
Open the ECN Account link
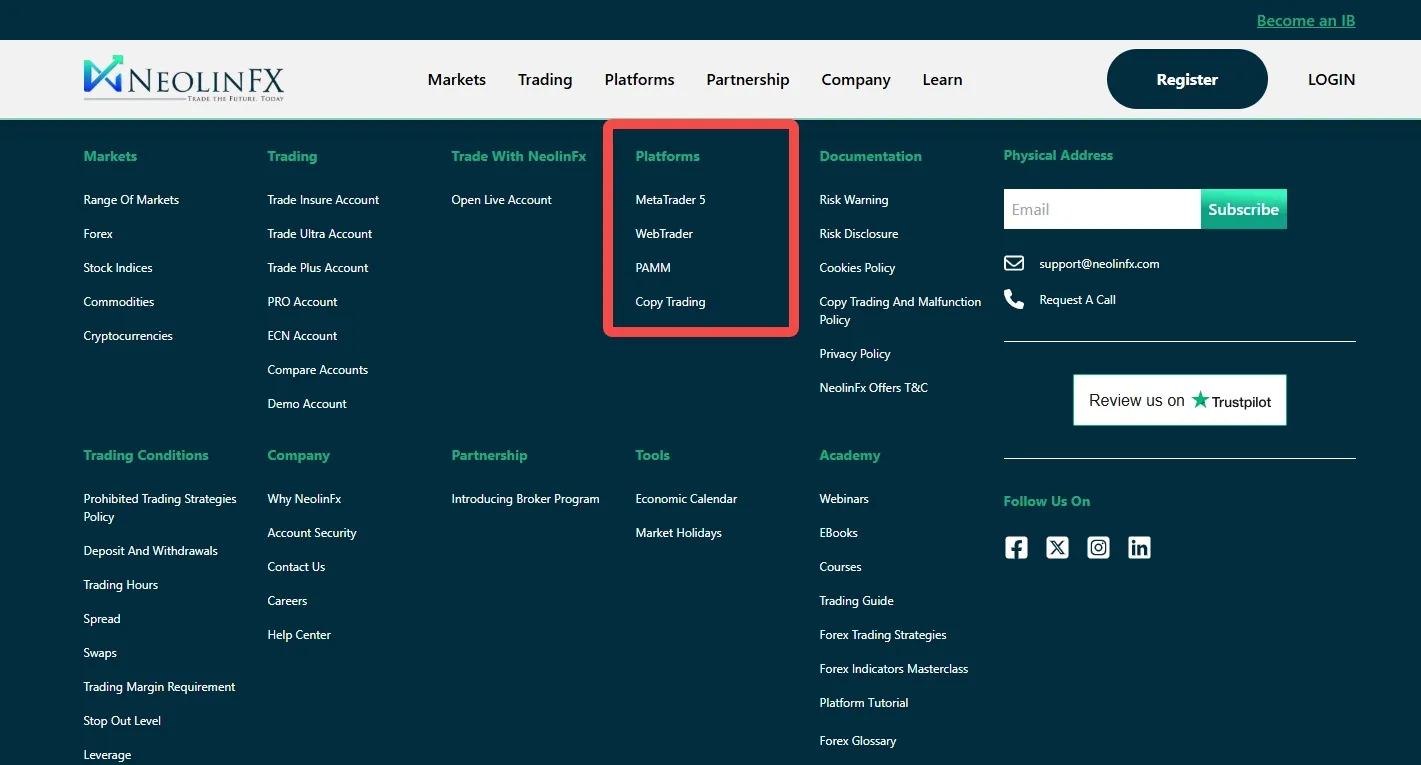coord(302,336)
